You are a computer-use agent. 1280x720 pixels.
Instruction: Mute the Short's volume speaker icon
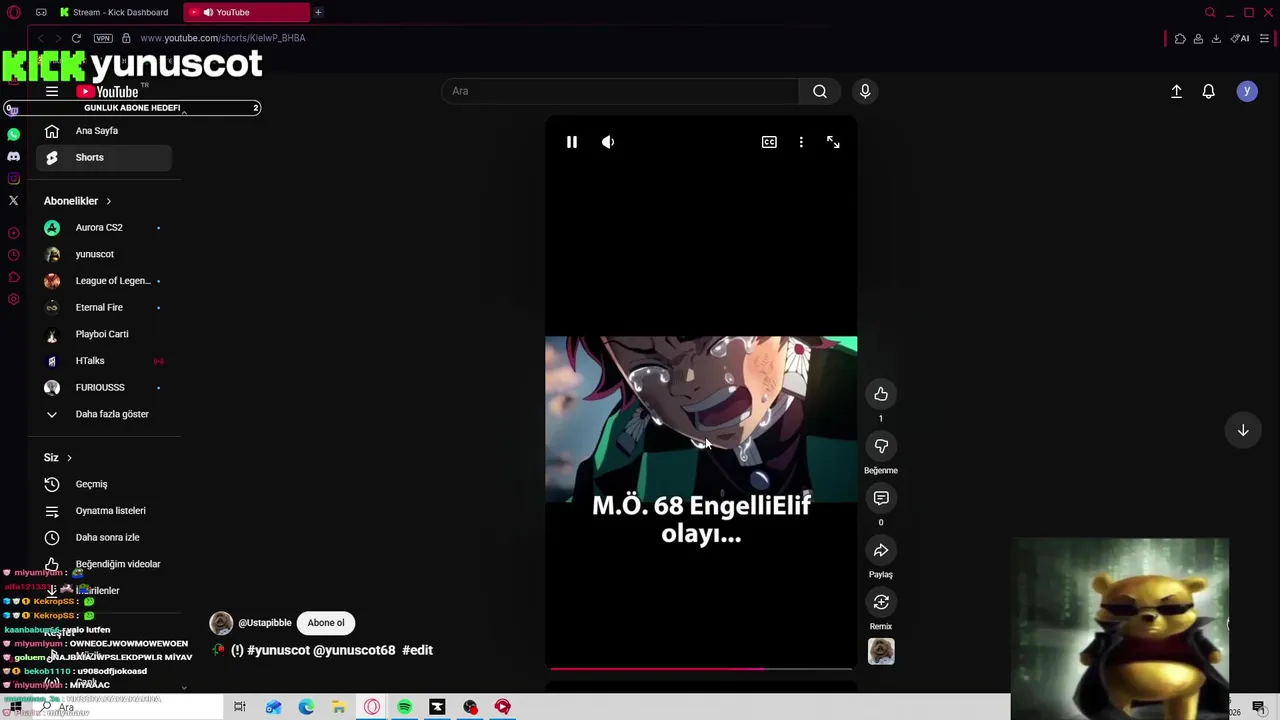coord(608,142)
